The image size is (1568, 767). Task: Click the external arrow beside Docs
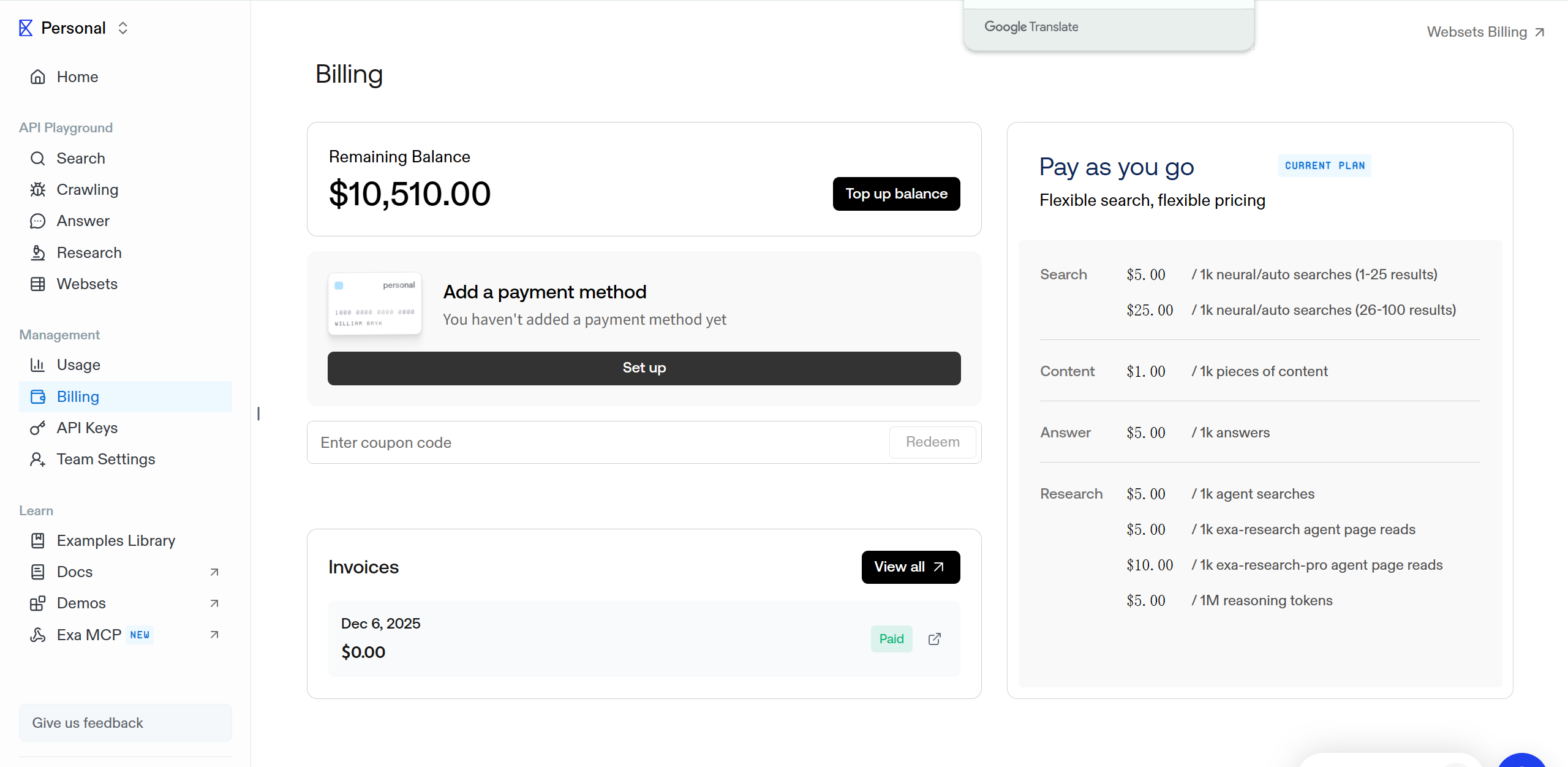214,572
